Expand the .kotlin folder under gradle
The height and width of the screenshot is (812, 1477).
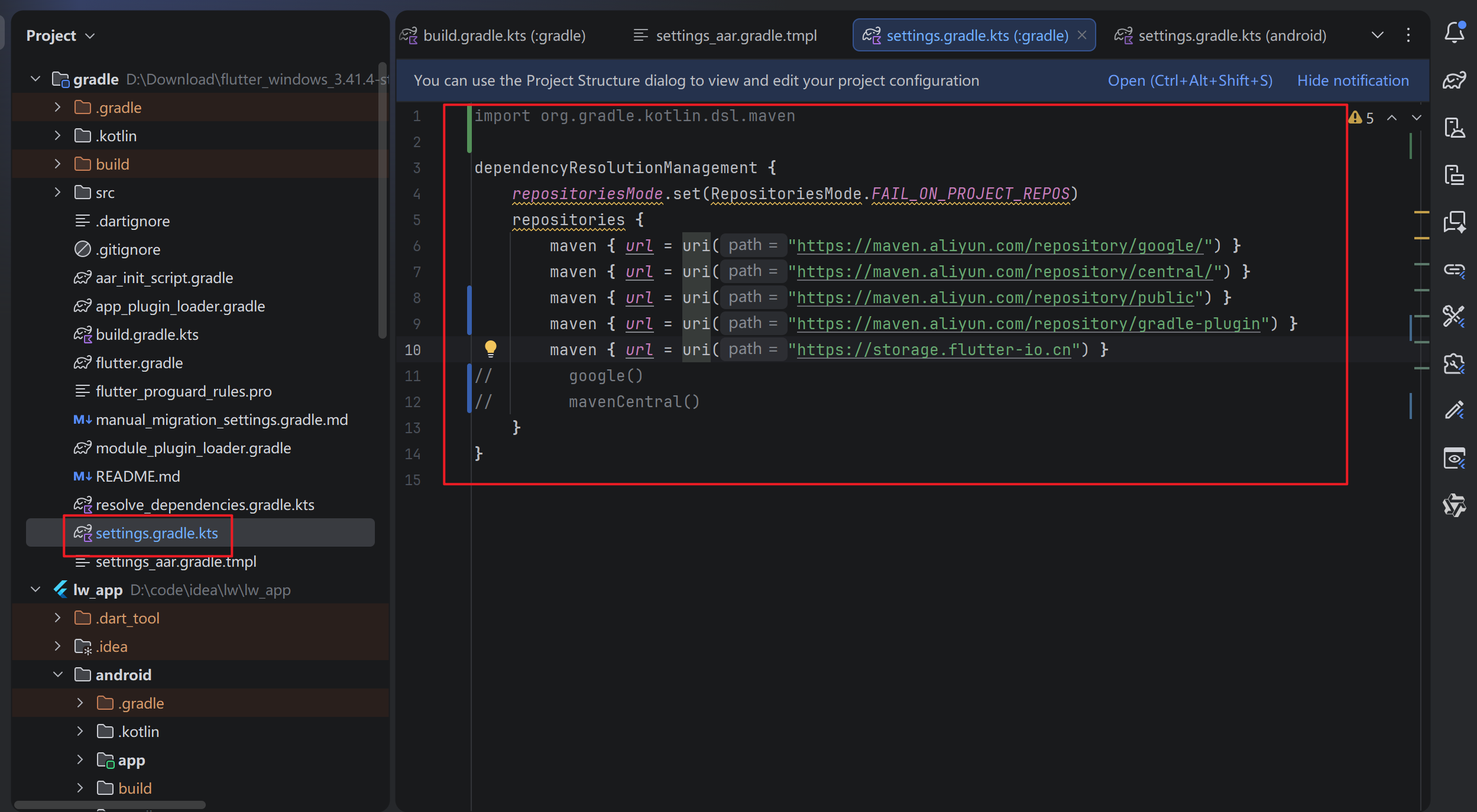pos(57,136)
